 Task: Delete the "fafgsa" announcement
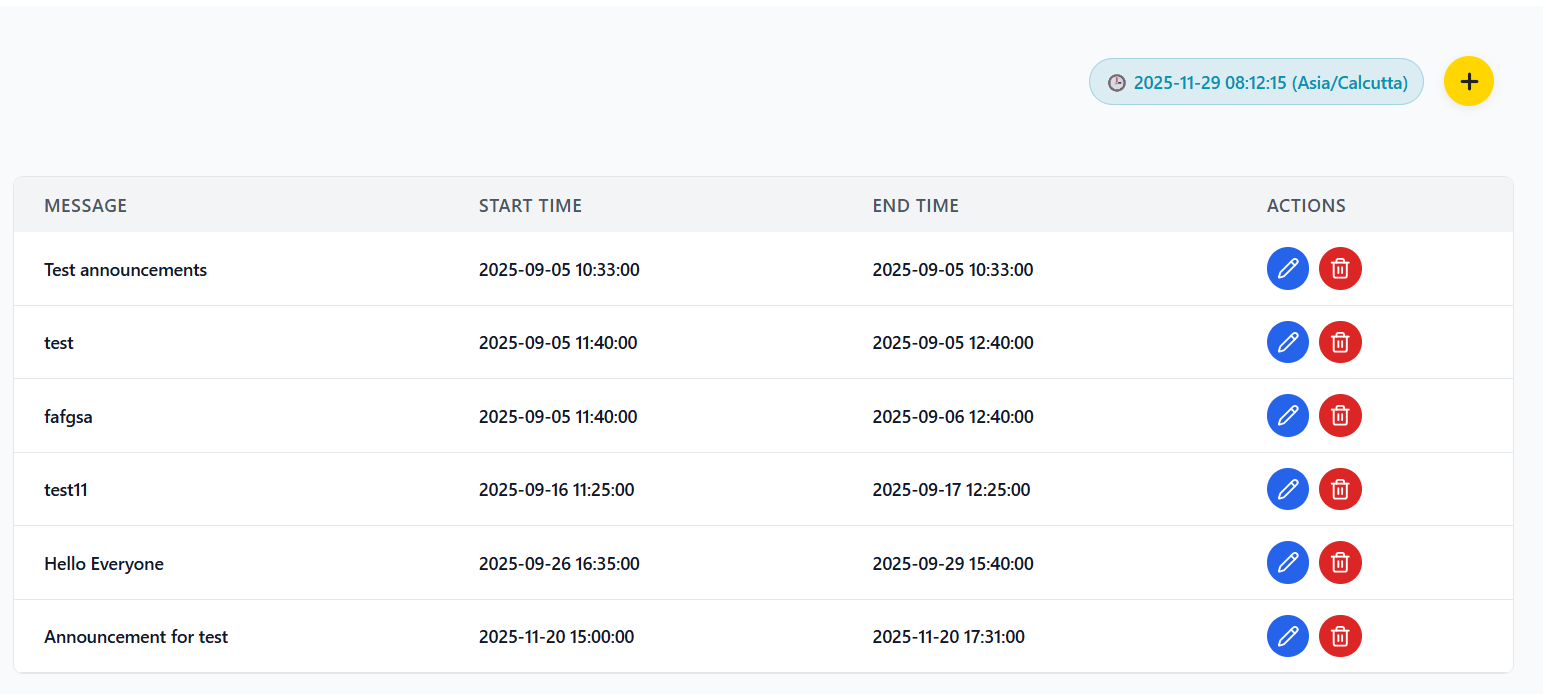pyautogui.click(x=1340, y=415)
